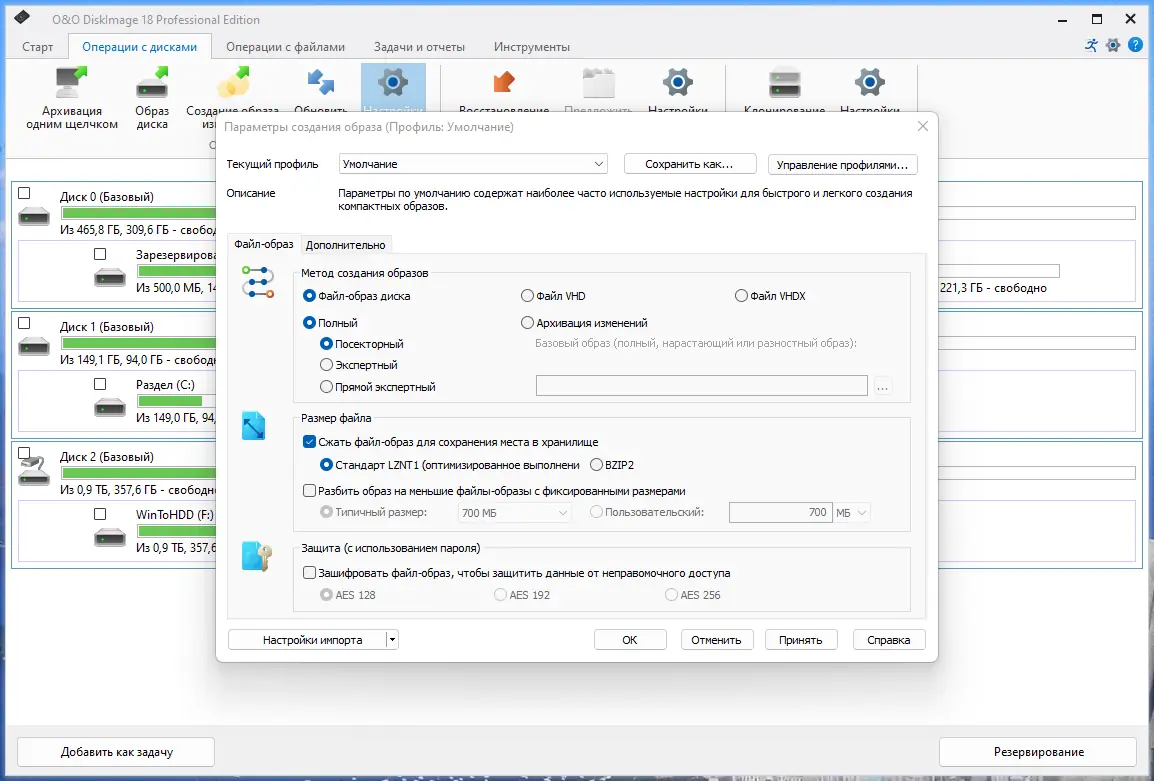Tick the Disk 1 checkbox
Image resolution: width=1154 pixels, height=781 pixels.
24,322
